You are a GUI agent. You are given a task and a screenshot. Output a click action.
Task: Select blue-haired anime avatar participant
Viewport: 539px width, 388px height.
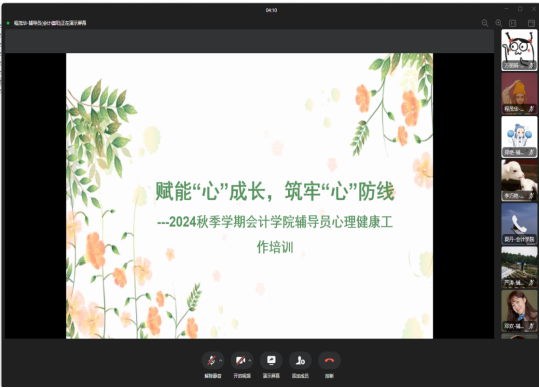coord(519,137)
